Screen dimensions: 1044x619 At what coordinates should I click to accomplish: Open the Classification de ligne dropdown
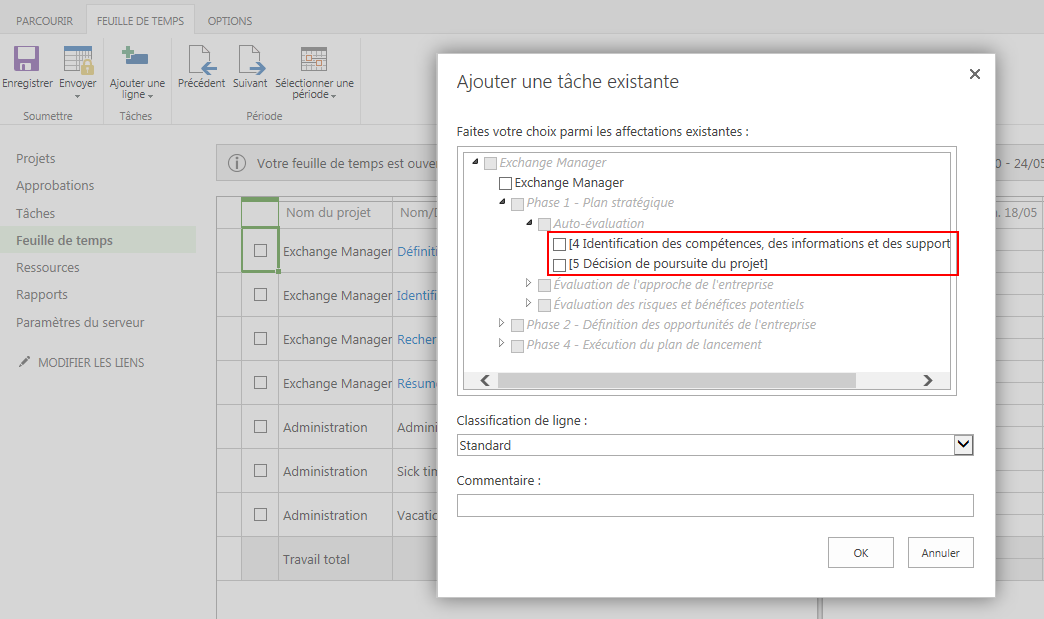[963, 445]
